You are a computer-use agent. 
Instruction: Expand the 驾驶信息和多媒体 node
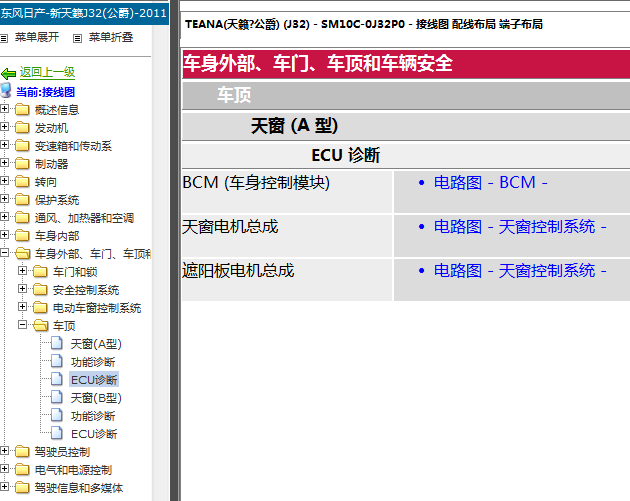[x=4, y=487]
